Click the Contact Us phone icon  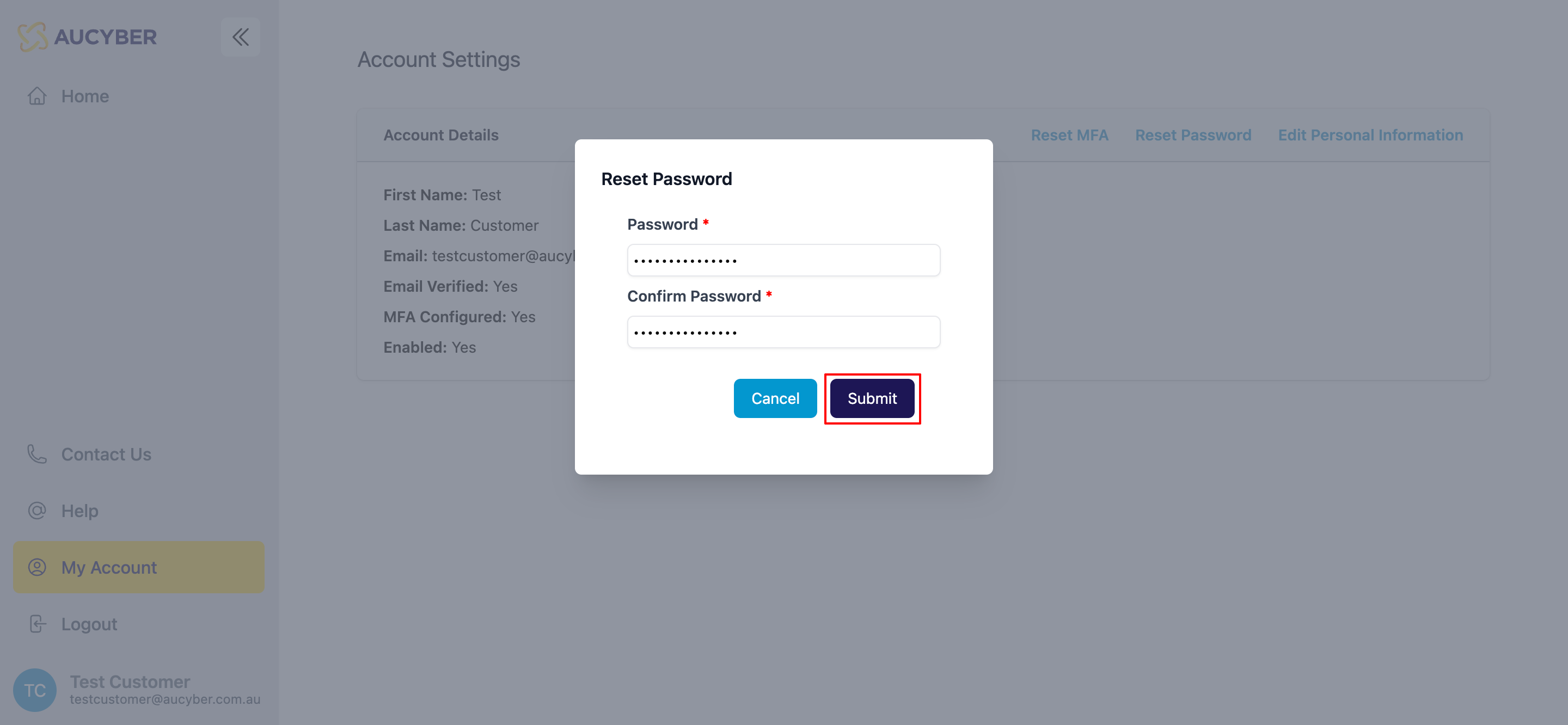(x=36, y=453)
